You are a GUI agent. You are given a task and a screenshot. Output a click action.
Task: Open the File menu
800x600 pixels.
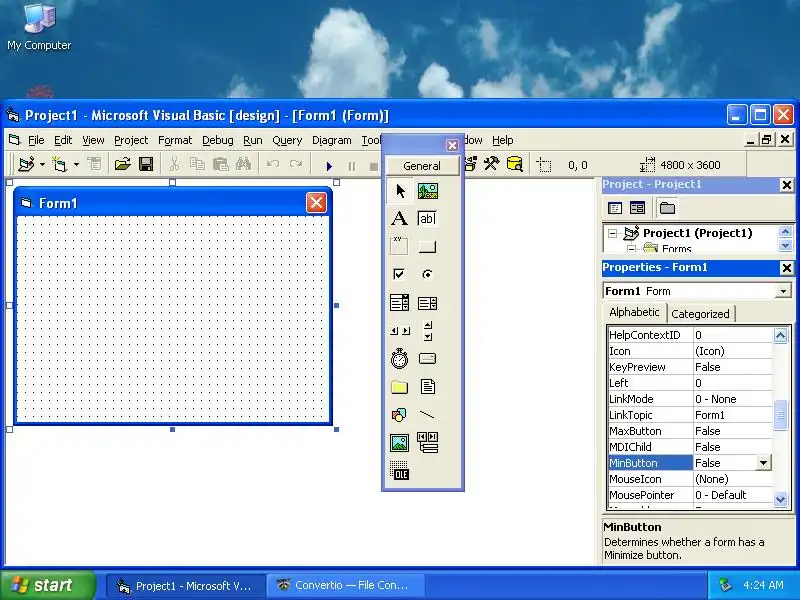tap(36, 140)
